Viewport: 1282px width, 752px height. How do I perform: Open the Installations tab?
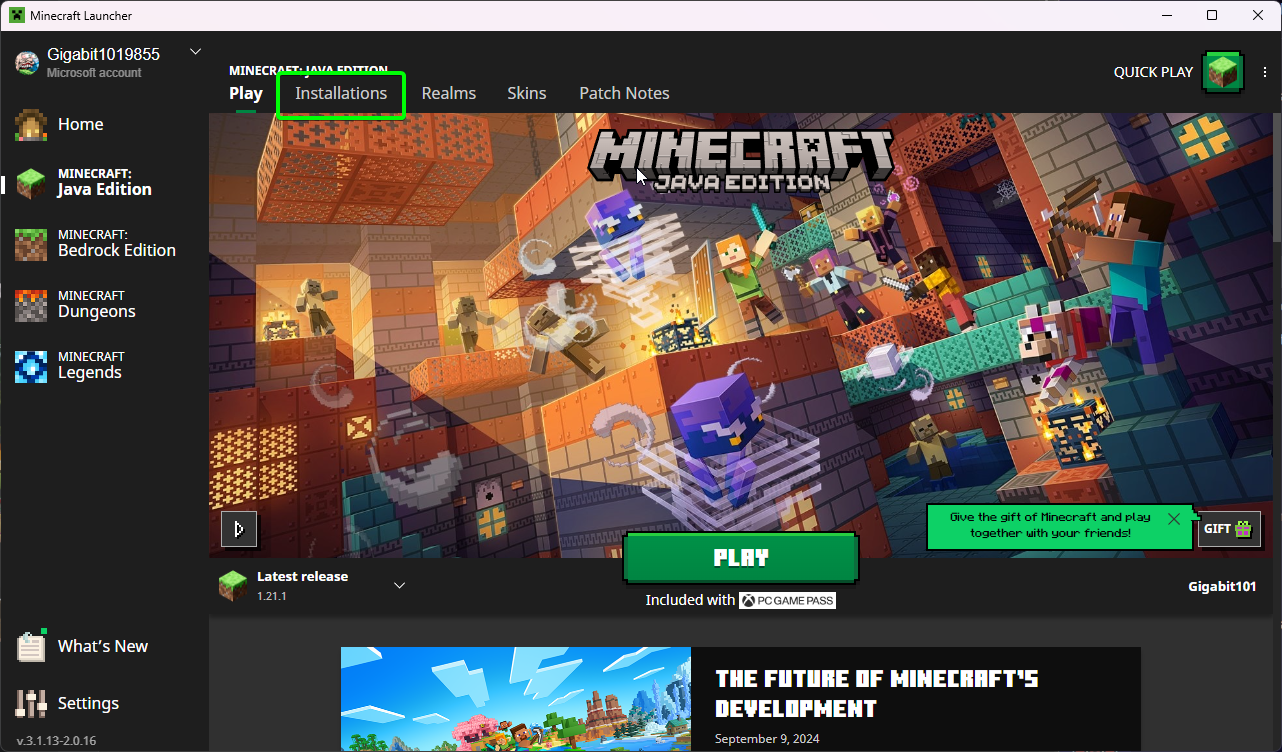click(341, 93)
